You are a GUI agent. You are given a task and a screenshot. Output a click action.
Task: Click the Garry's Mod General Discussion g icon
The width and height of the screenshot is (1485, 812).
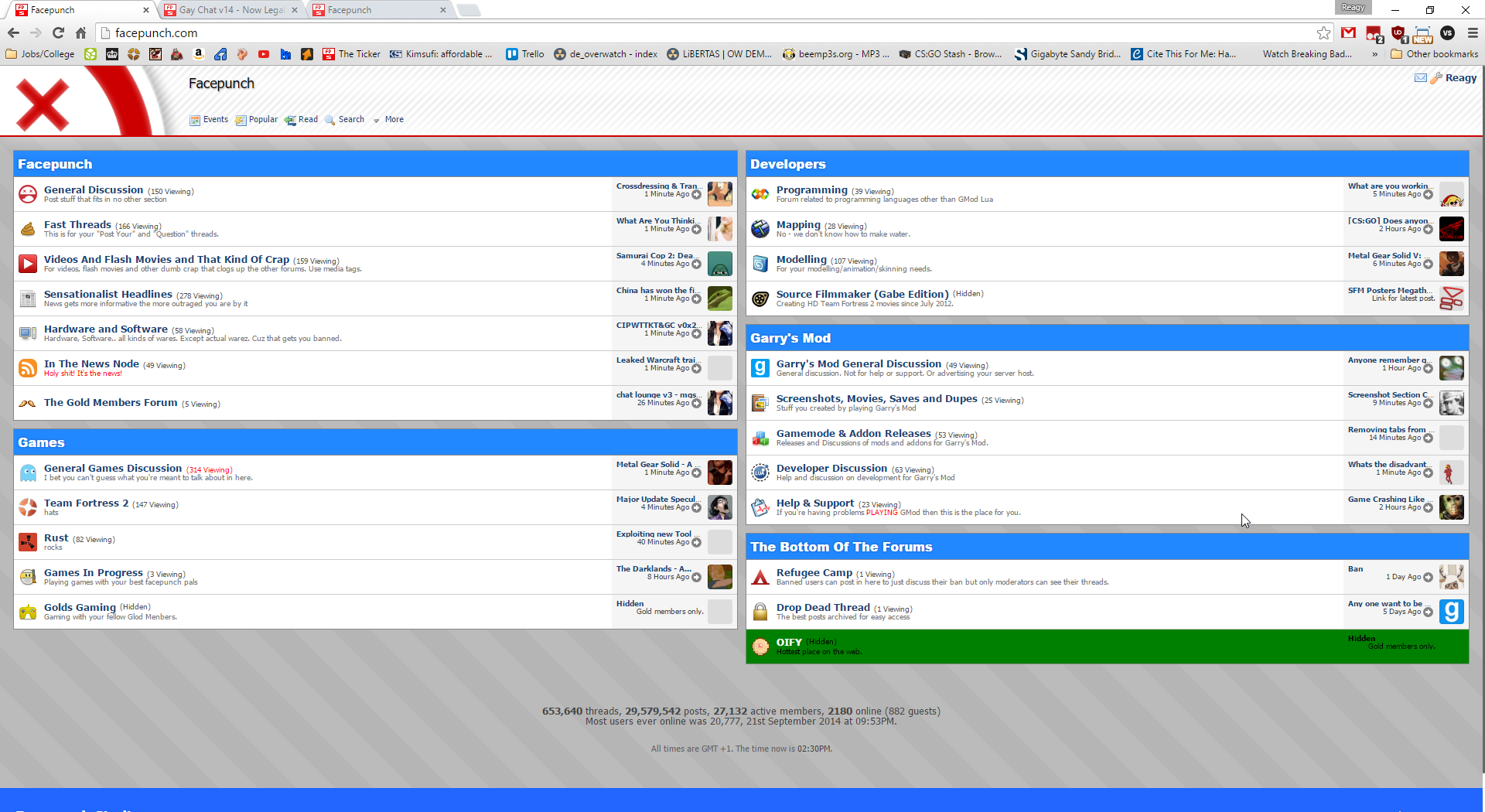pyautogui.click(x=760, y=368)
